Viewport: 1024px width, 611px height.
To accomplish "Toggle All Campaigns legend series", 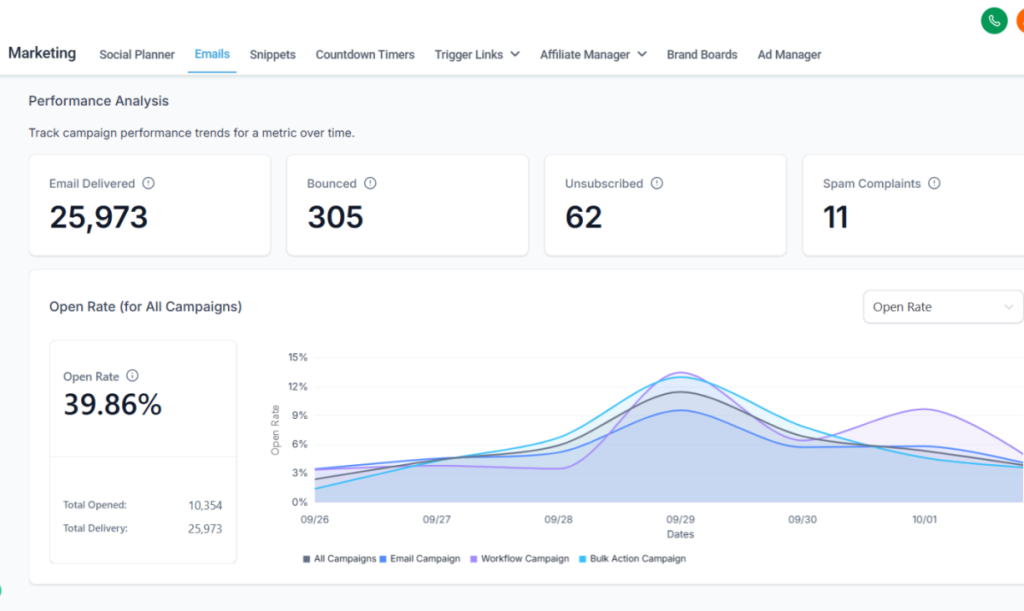I will 340,559.
